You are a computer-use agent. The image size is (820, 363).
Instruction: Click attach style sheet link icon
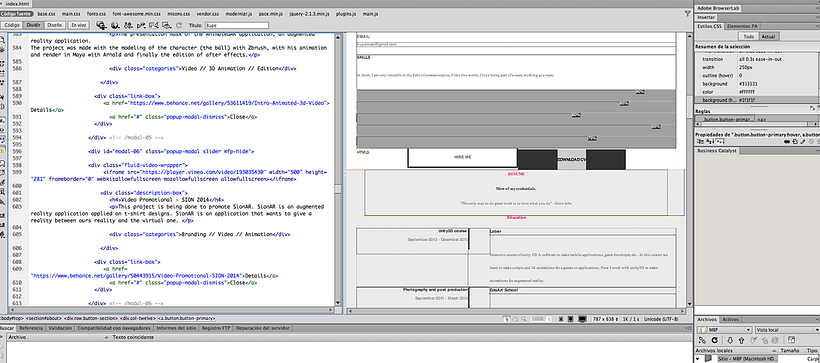[x=788, y=142]
